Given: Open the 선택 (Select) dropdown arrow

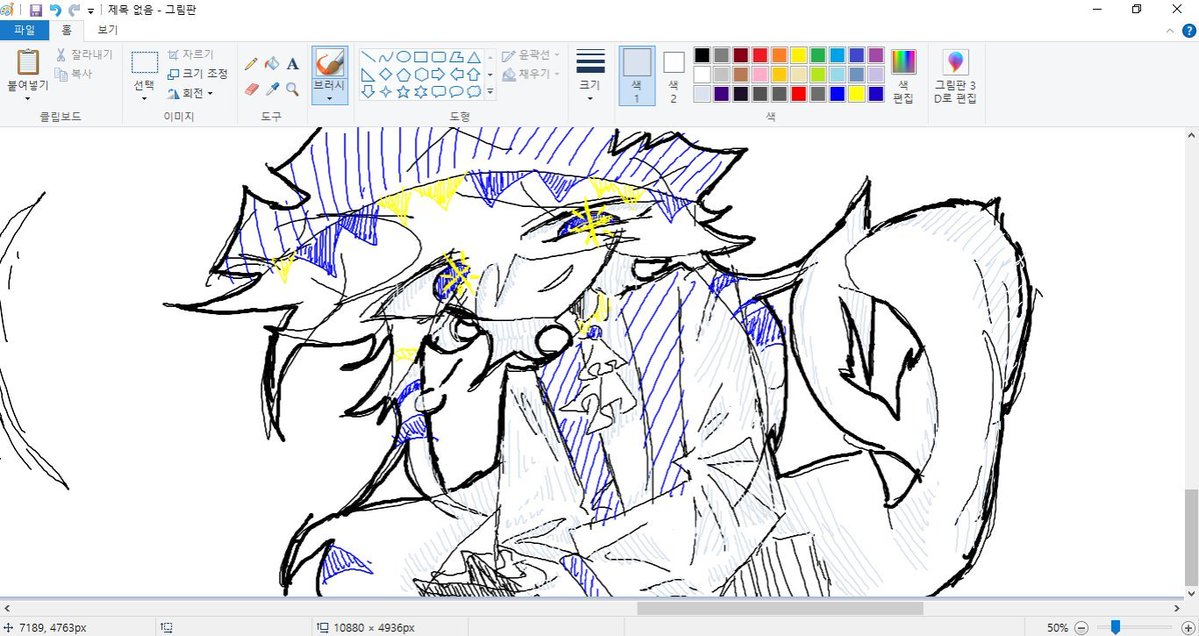Looking at the screenshot, I should click(144, 99).
